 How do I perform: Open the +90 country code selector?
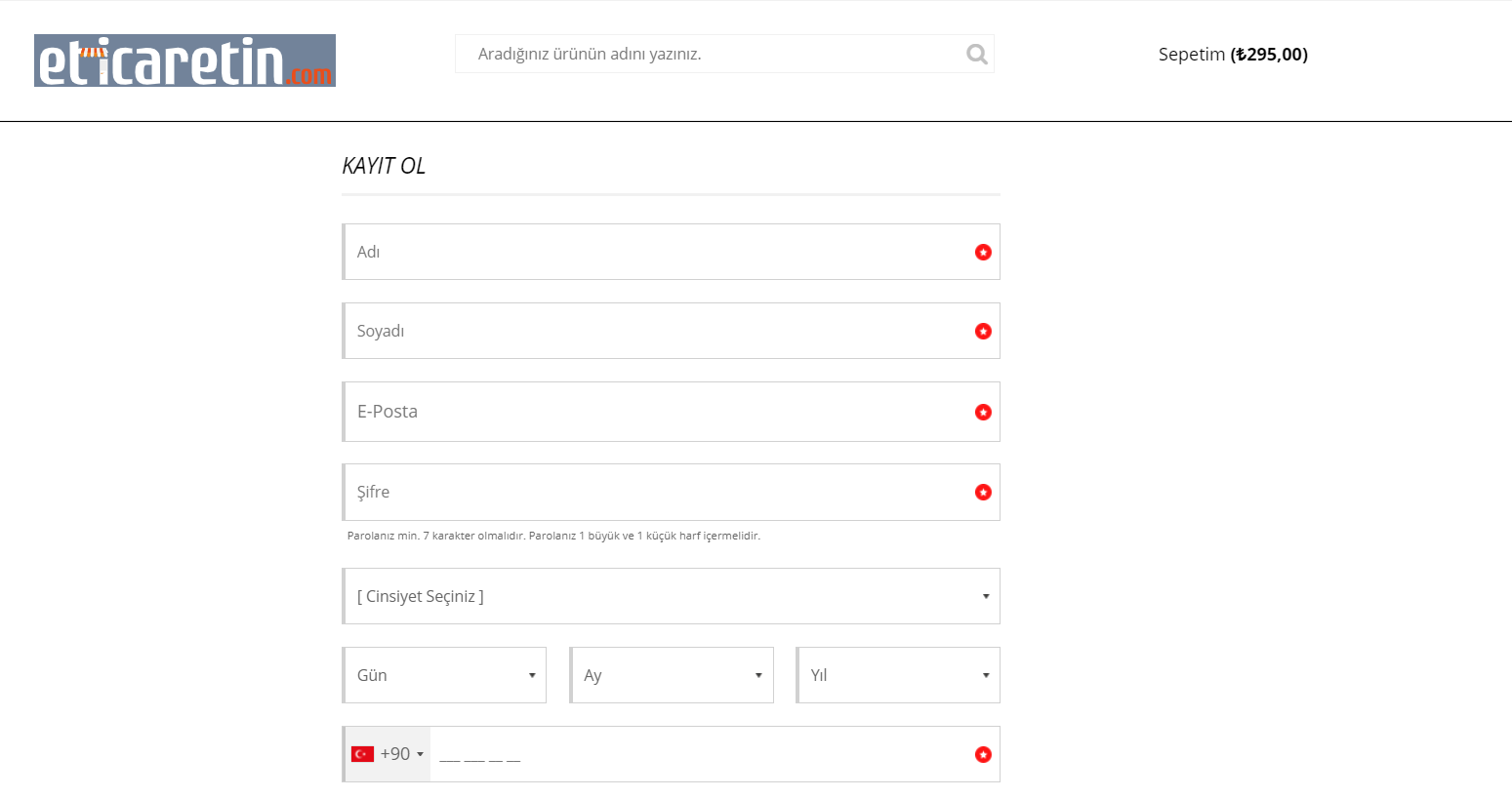[388, 754]
